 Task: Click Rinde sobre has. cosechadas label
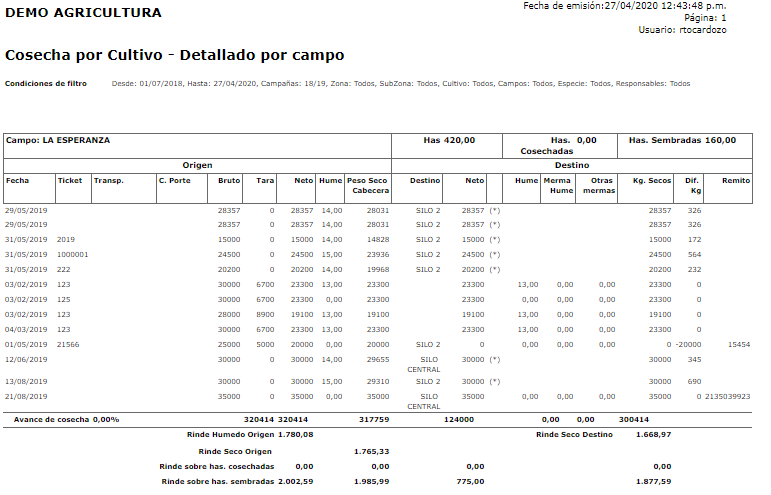[x=217, y=467]
